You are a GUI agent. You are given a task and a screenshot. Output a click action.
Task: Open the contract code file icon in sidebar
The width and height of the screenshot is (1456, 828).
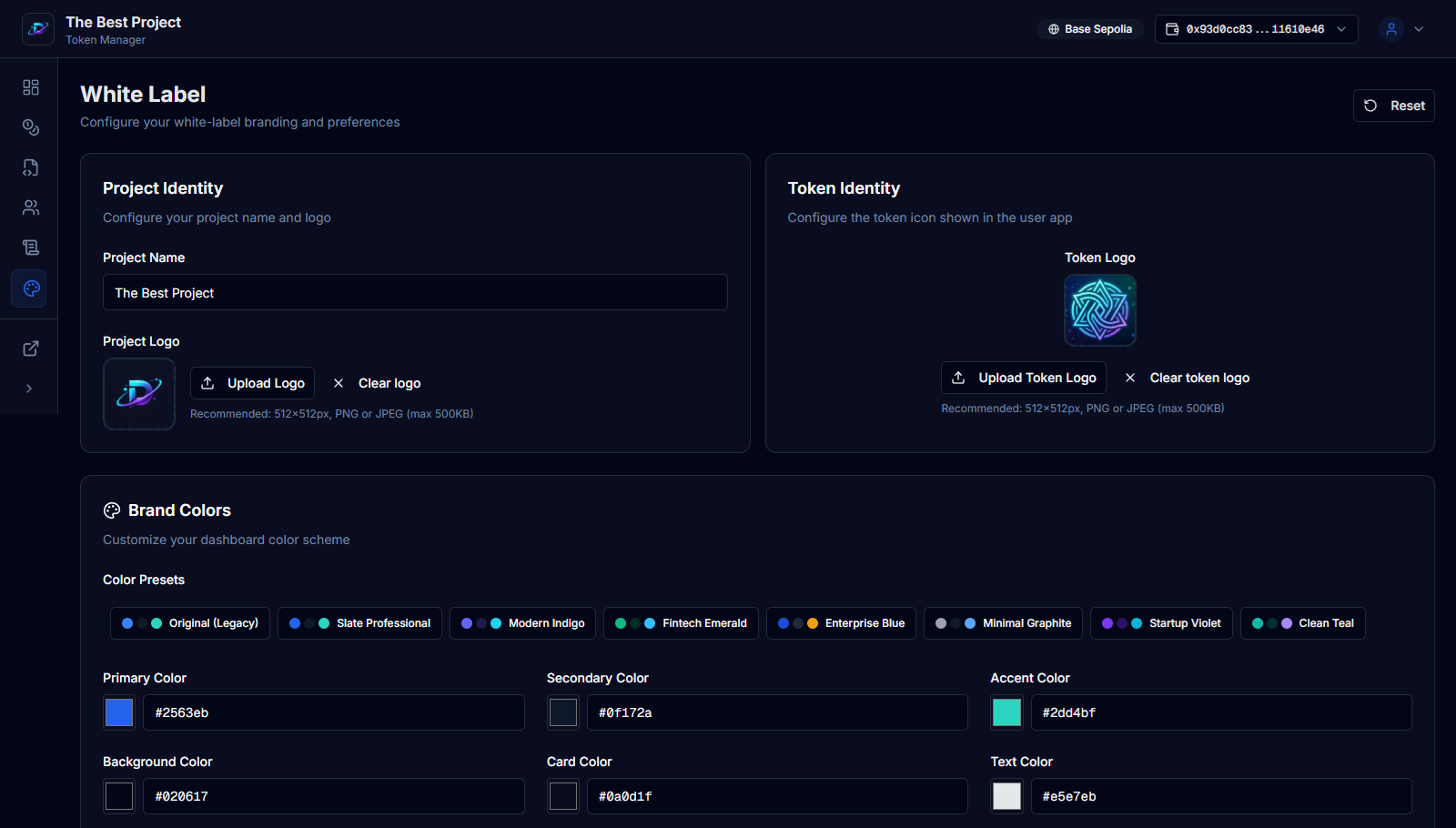point(30,167)
